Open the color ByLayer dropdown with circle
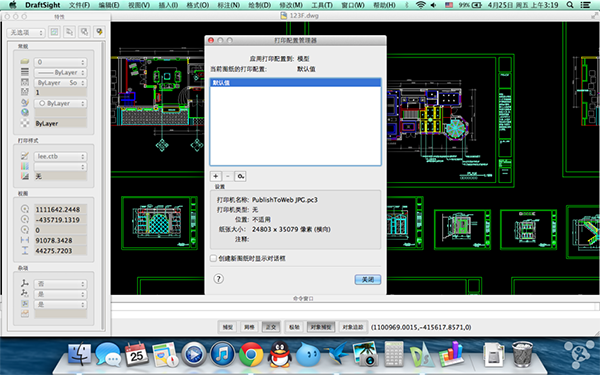Image resolution: width=600 pixels, height=375 pixels. 60,103
